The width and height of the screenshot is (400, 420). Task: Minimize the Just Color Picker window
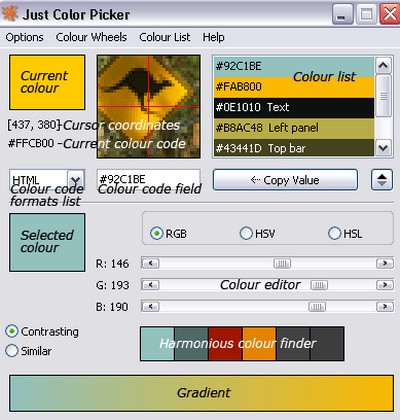[x=342, y=14]
